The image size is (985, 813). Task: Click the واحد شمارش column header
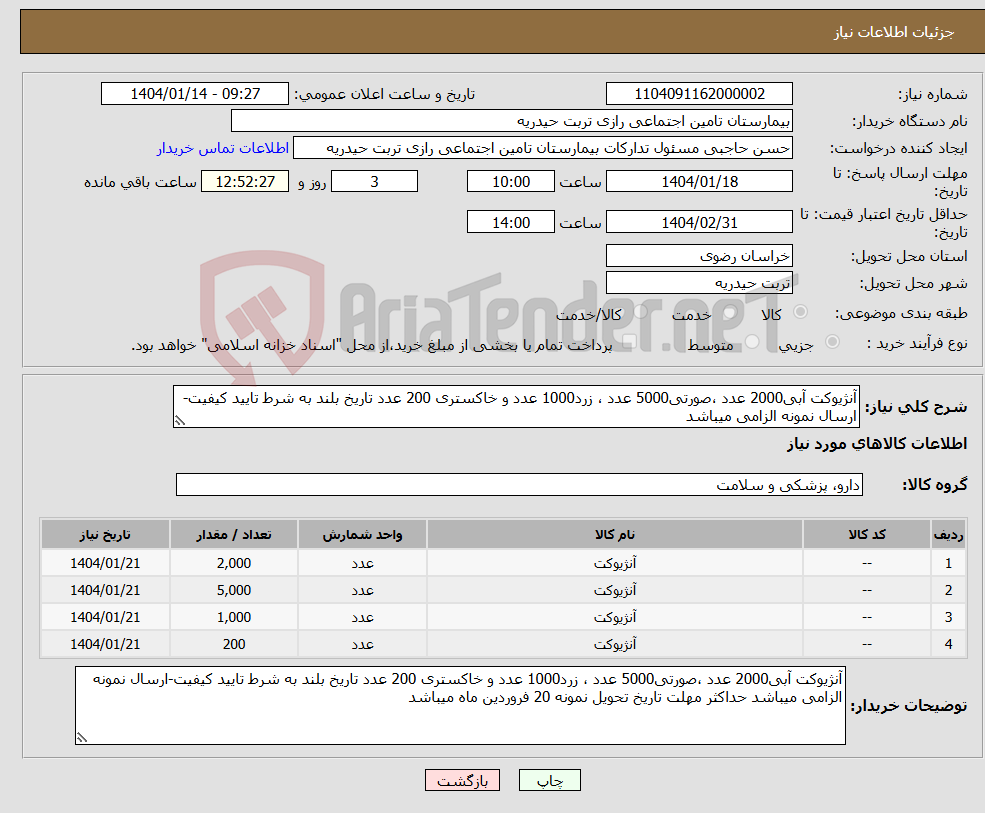[362, 535]
